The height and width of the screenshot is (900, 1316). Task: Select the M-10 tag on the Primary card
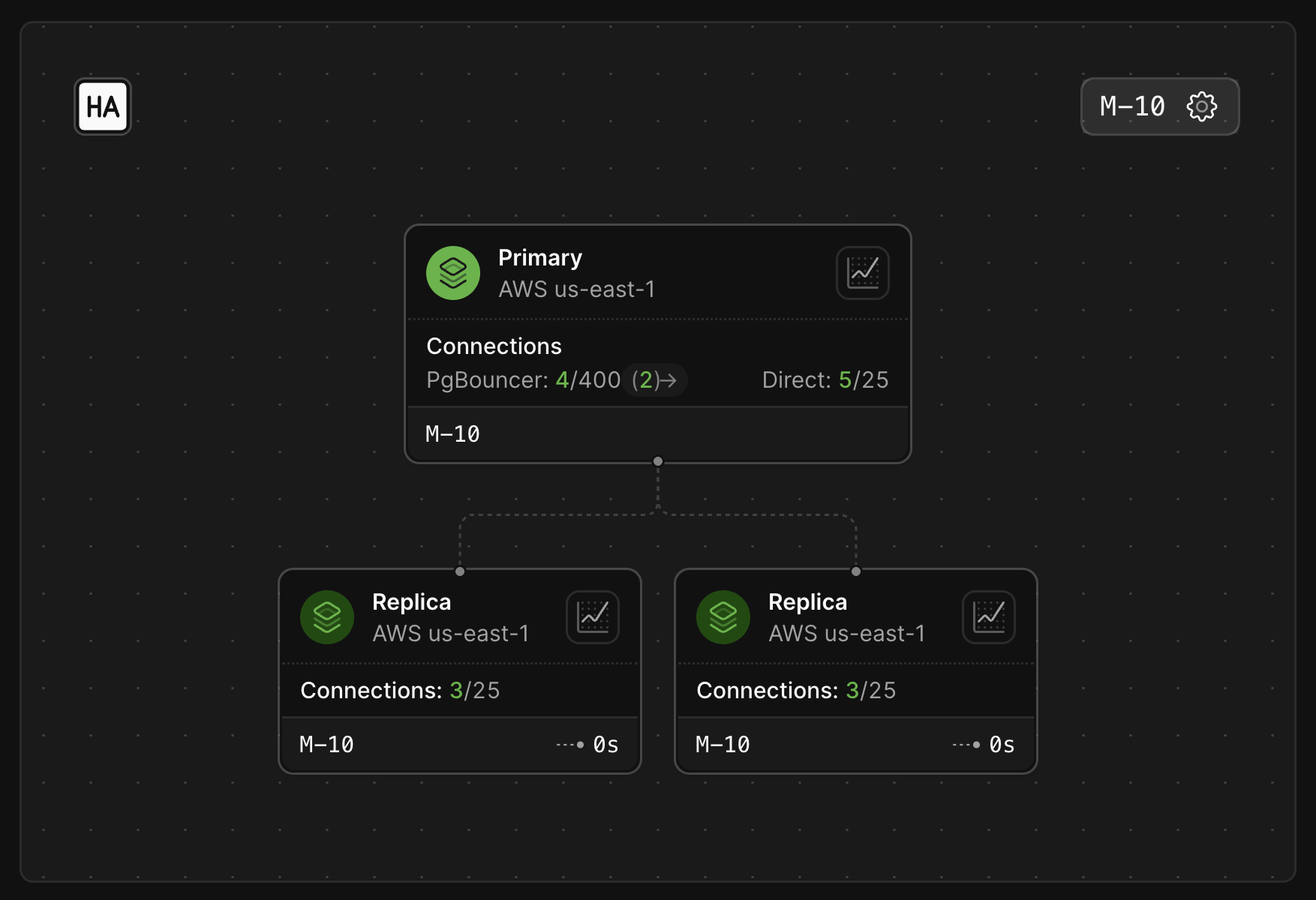point(452,433)
